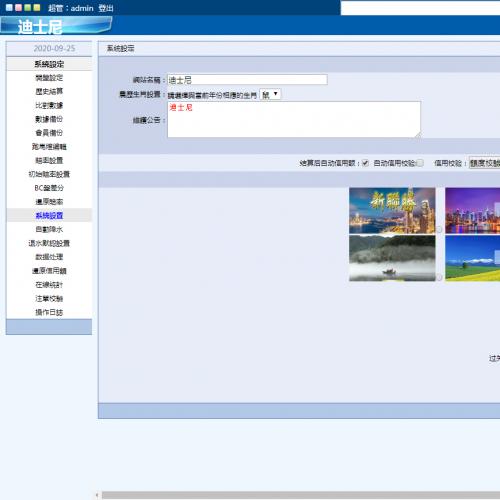Click into the 維護公告 text area

[x=294, y=119]
